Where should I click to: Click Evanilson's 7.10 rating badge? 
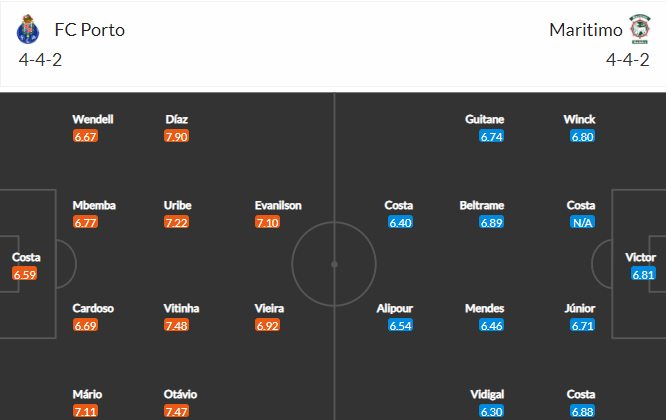[x=267, y=223]
